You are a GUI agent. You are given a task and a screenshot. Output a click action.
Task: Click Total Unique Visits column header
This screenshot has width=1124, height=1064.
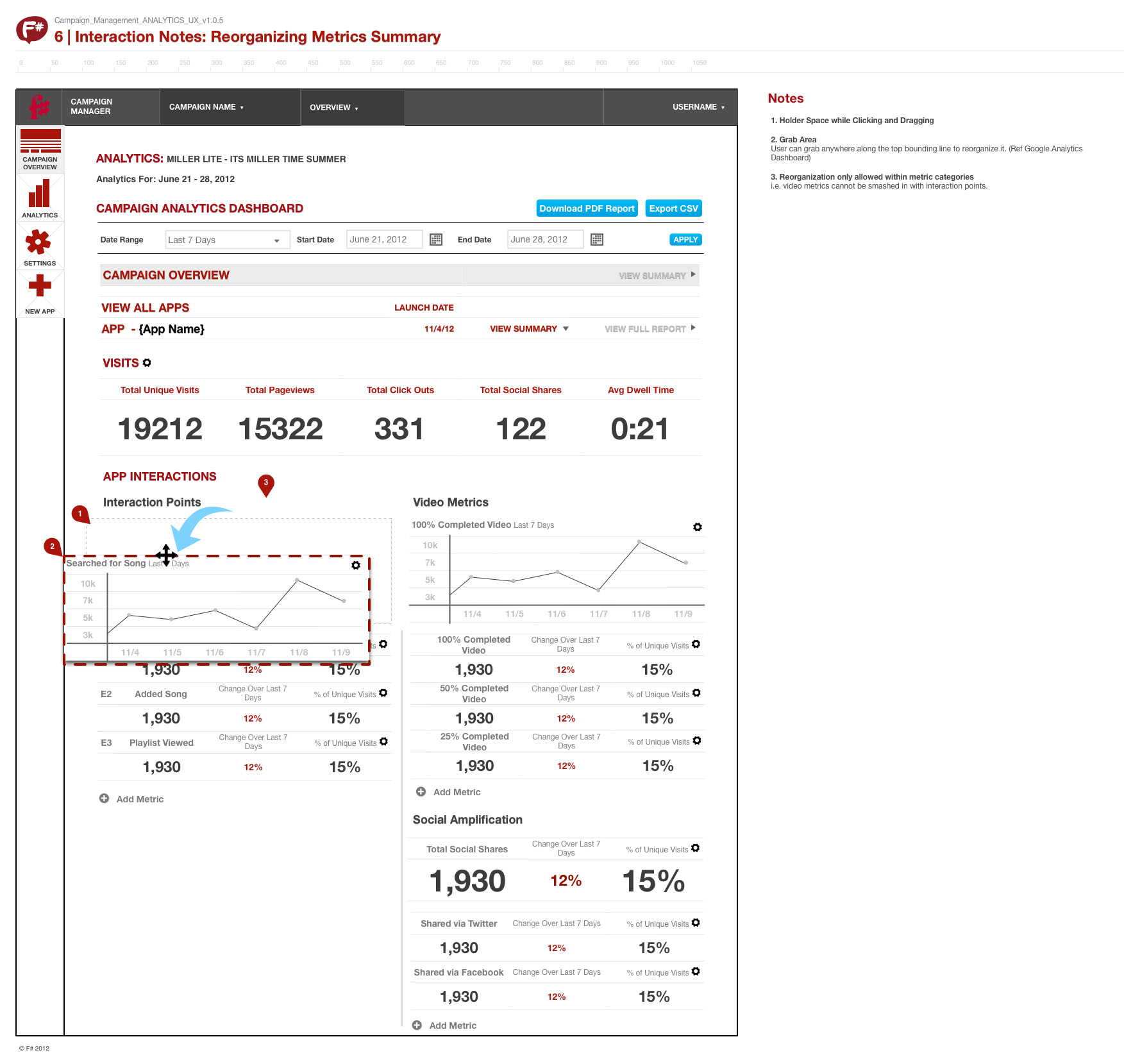coord(160,390)
